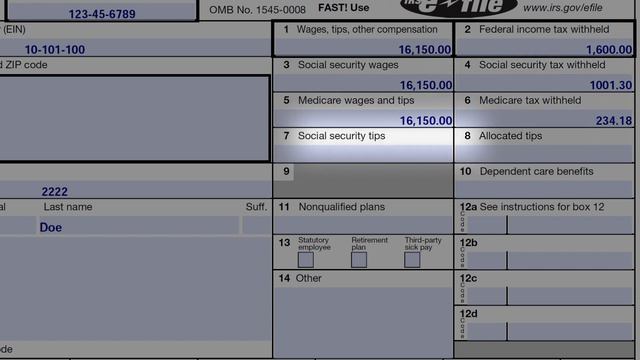640x360 pixels.
Task: Click Social security wages value 16,150.00
Action: point(426,85)
